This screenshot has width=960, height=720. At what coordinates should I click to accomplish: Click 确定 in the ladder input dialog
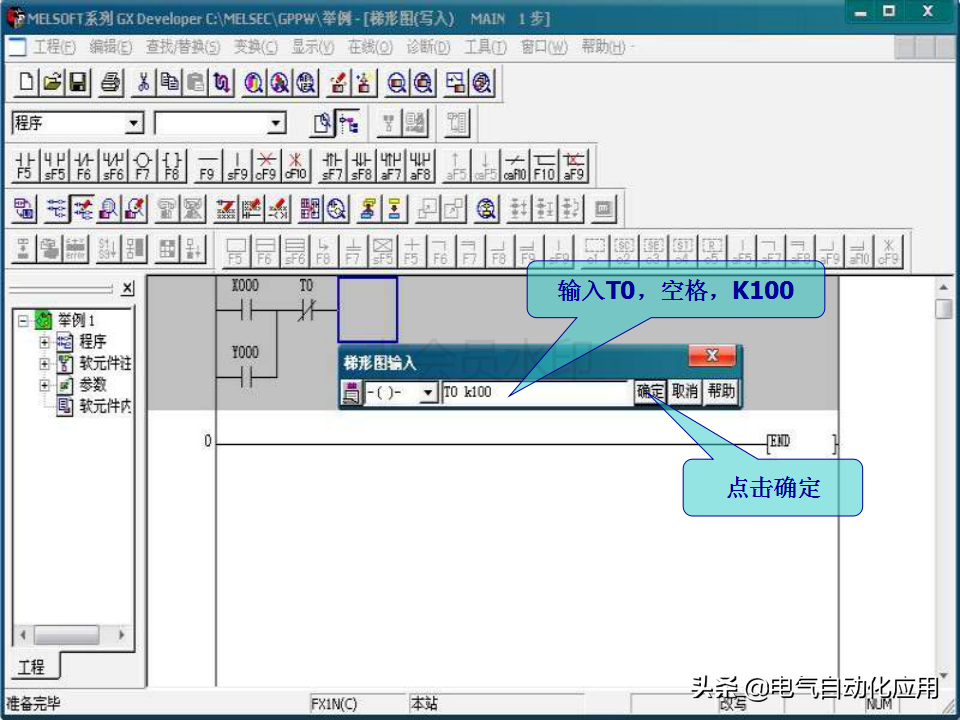click(650, 392)
